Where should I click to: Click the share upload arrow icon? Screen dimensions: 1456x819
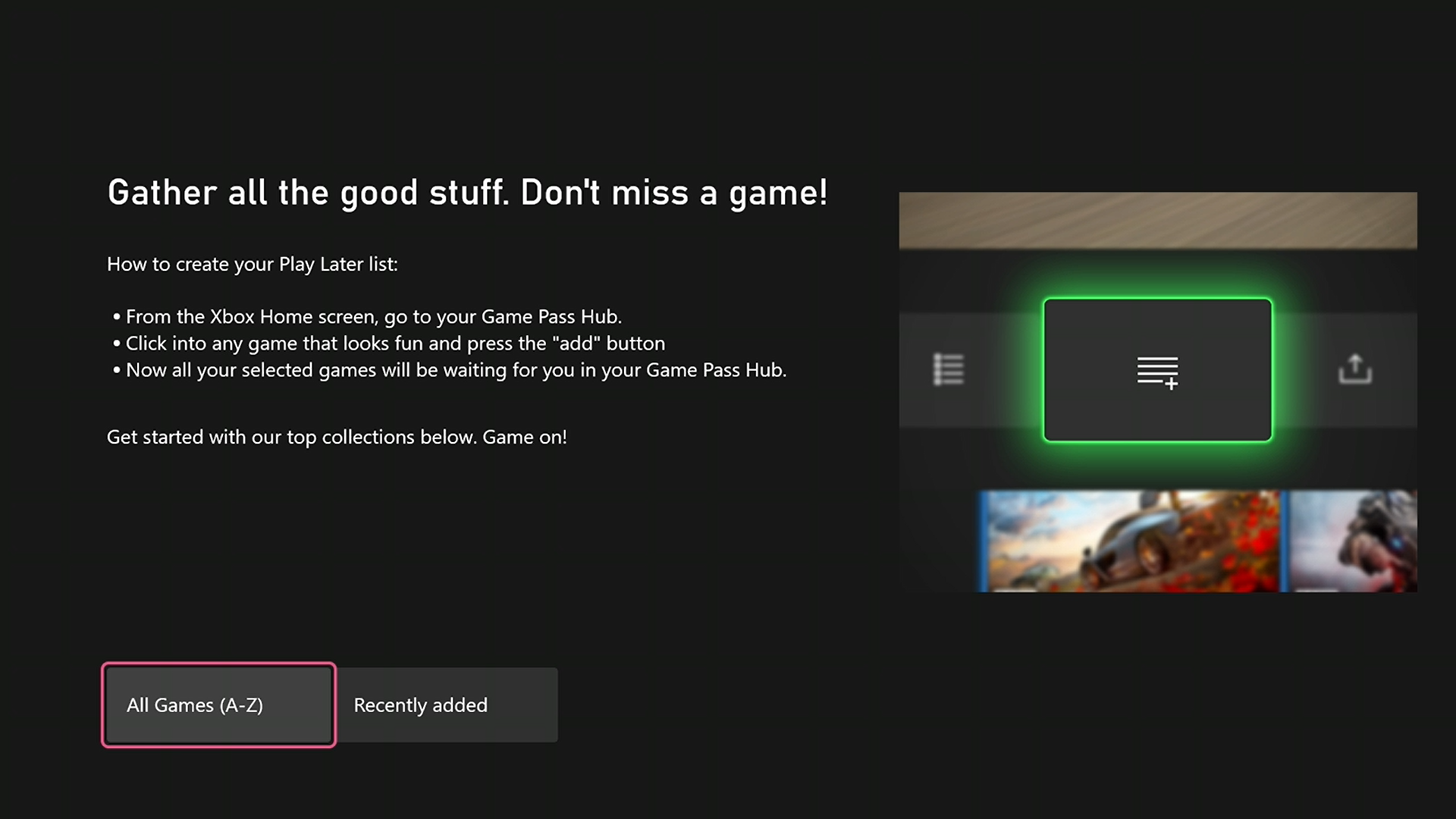click(1354, 369)
